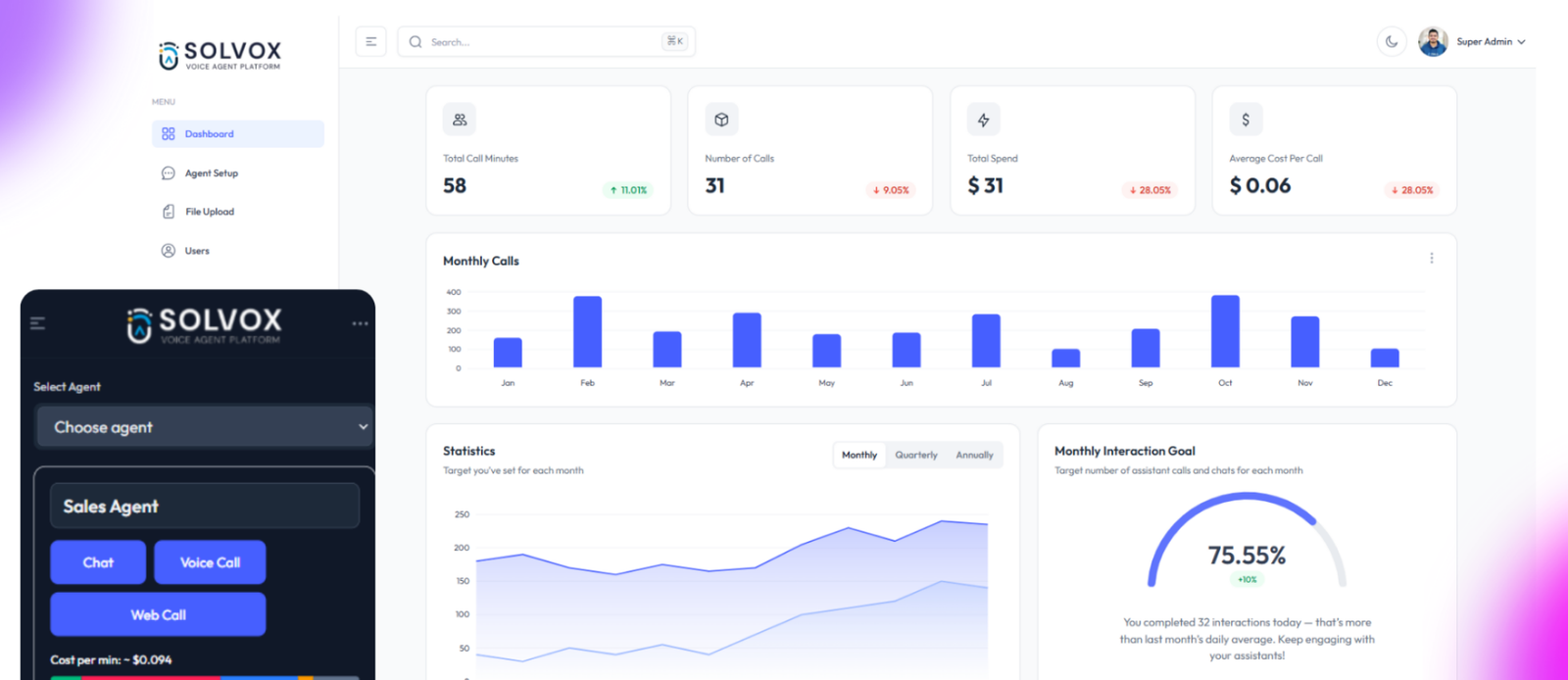Screen dimensions: 1568x680
Task: Click the Total Call Minutes people icon
Action: point(460,120)
